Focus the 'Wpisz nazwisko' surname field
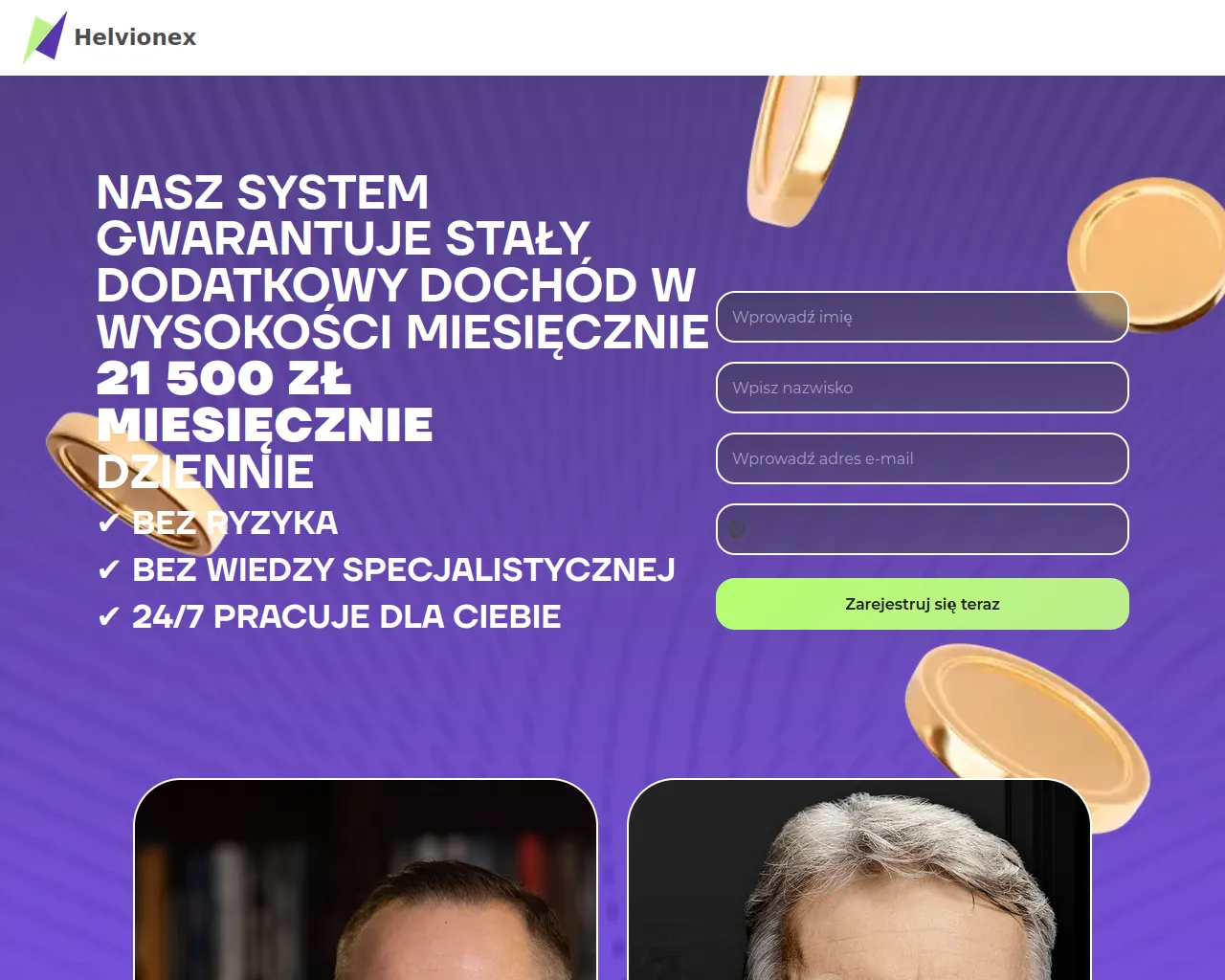The height and width of the screenshot is (980, 1225). [923, 388]
